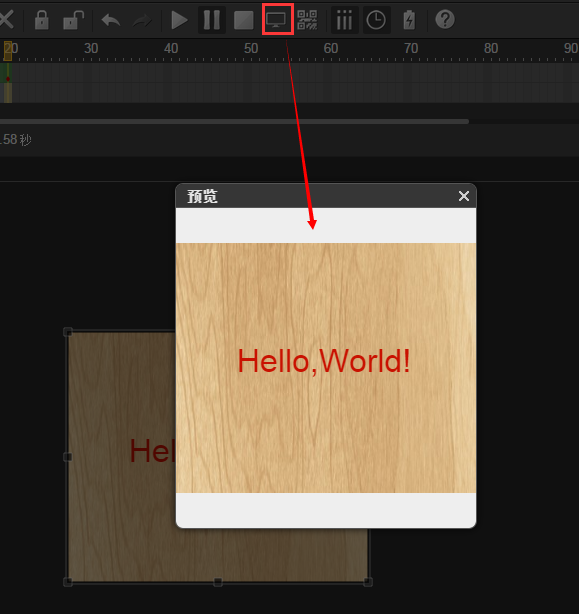The width and height of the screenshot is (579, 614).
Task: Click the three-bars toolbar icon
Action: 345,20
